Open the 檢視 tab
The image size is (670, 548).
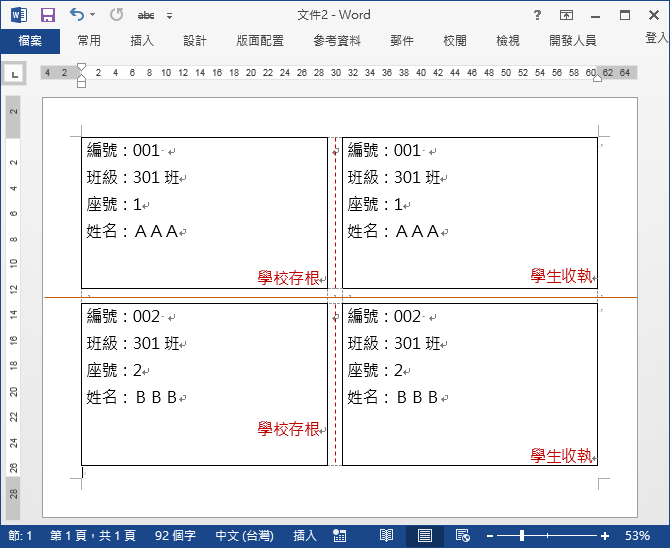point(508,41)
